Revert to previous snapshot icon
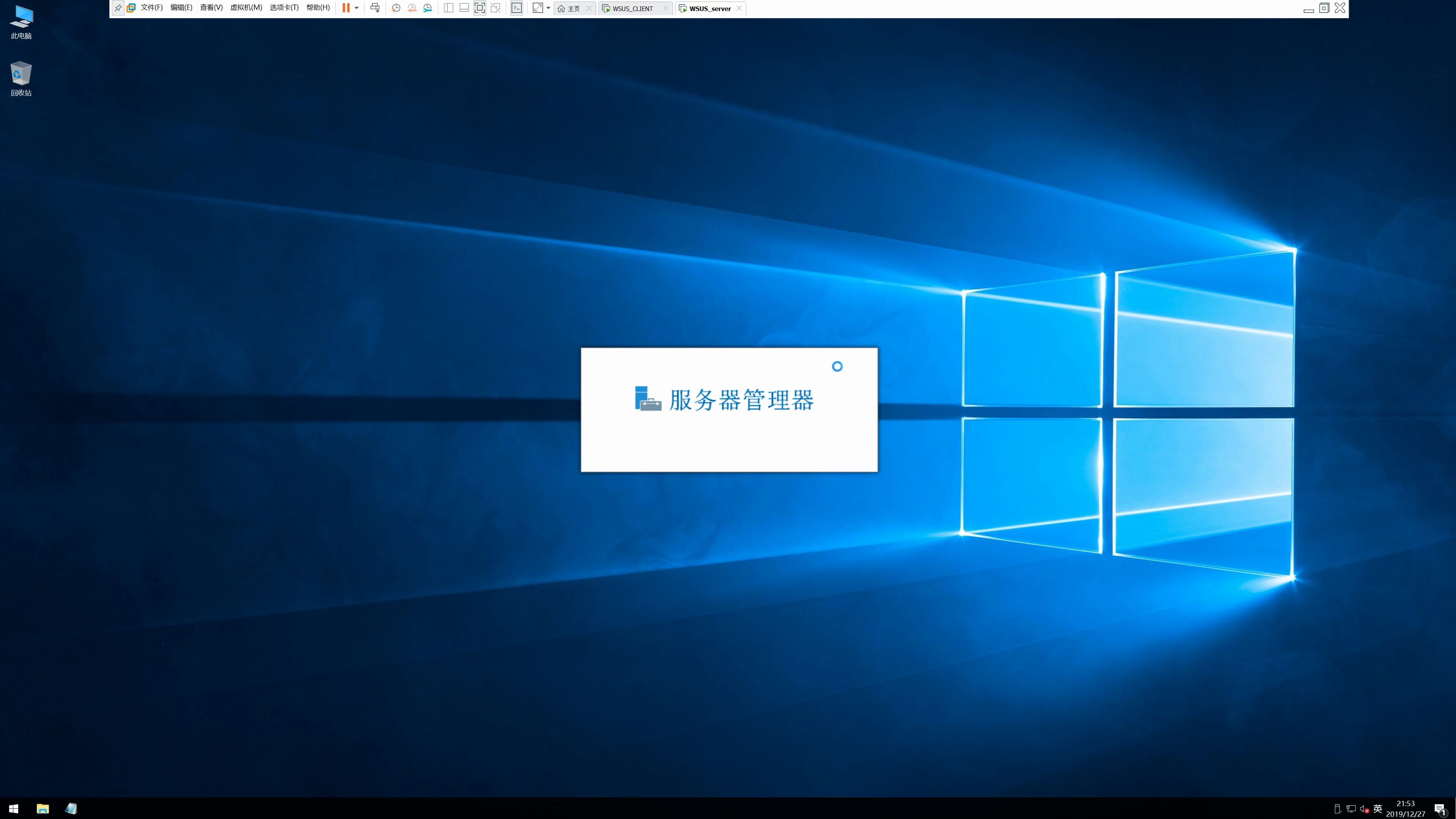Image resolution: width=1456 pixels, height=819 pixels. pos(412,8)
